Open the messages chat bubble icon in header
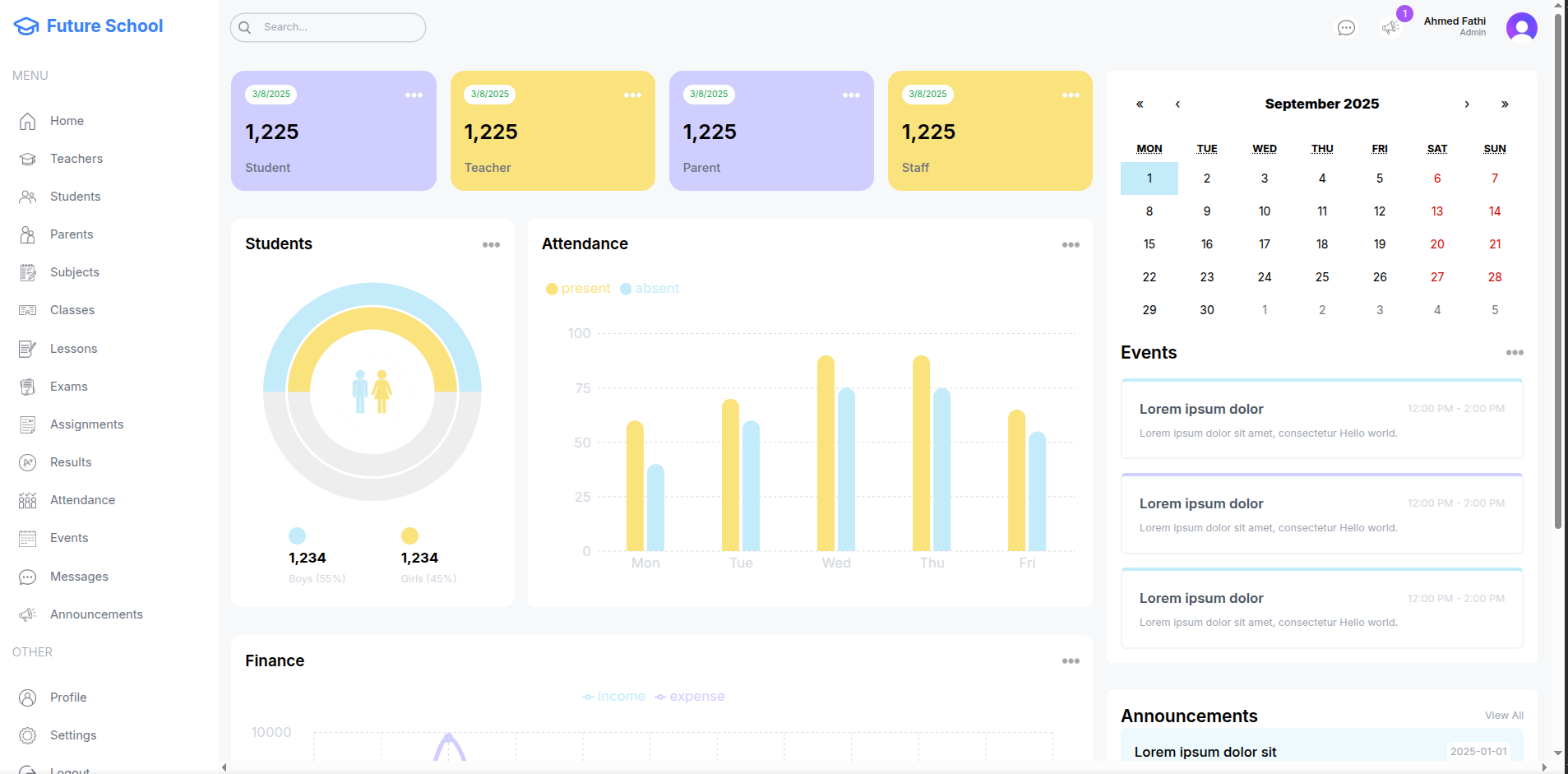1568x774 pixels. 1346,28
